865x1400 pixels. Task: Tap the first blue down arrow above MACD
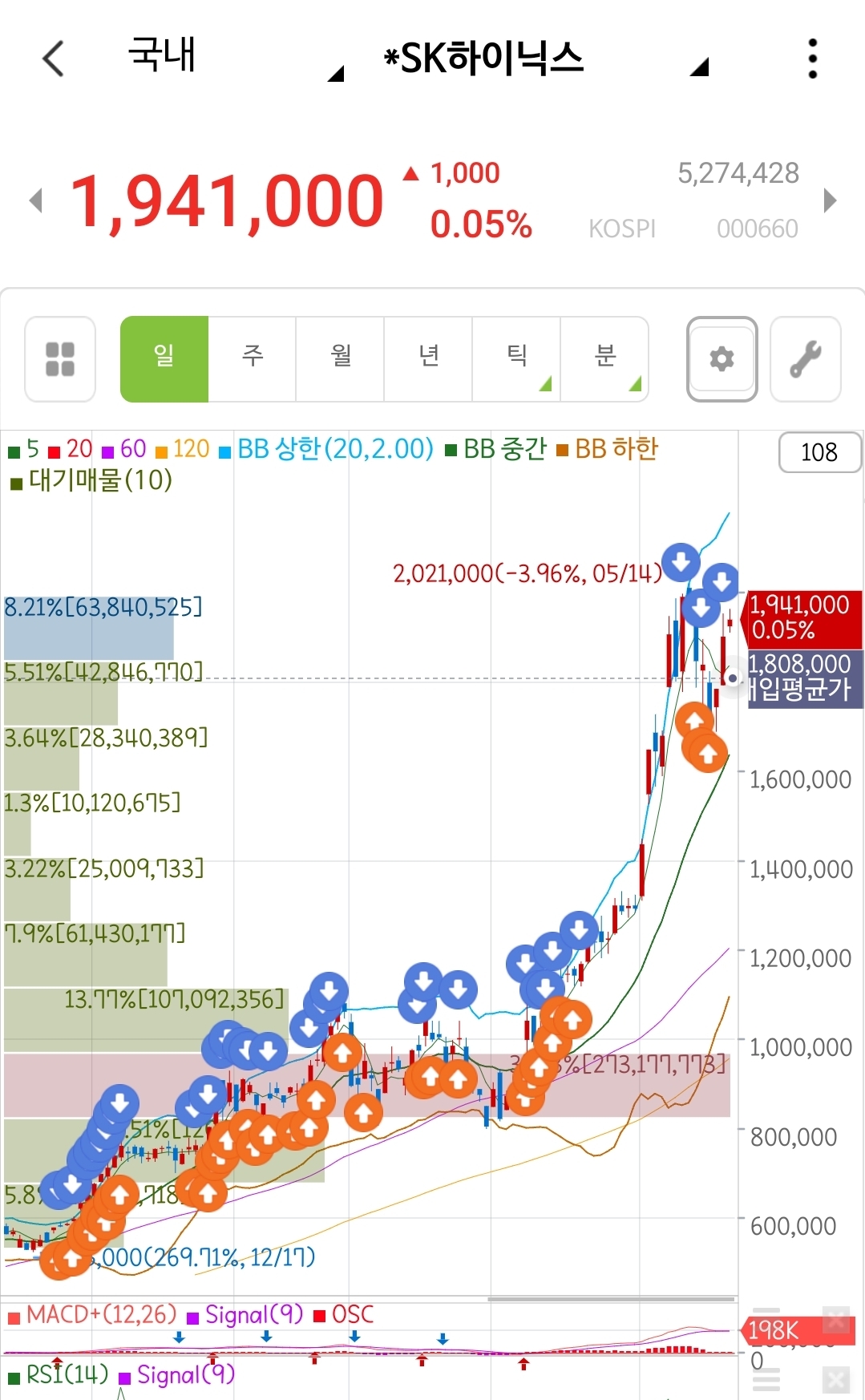[179, 1337]
